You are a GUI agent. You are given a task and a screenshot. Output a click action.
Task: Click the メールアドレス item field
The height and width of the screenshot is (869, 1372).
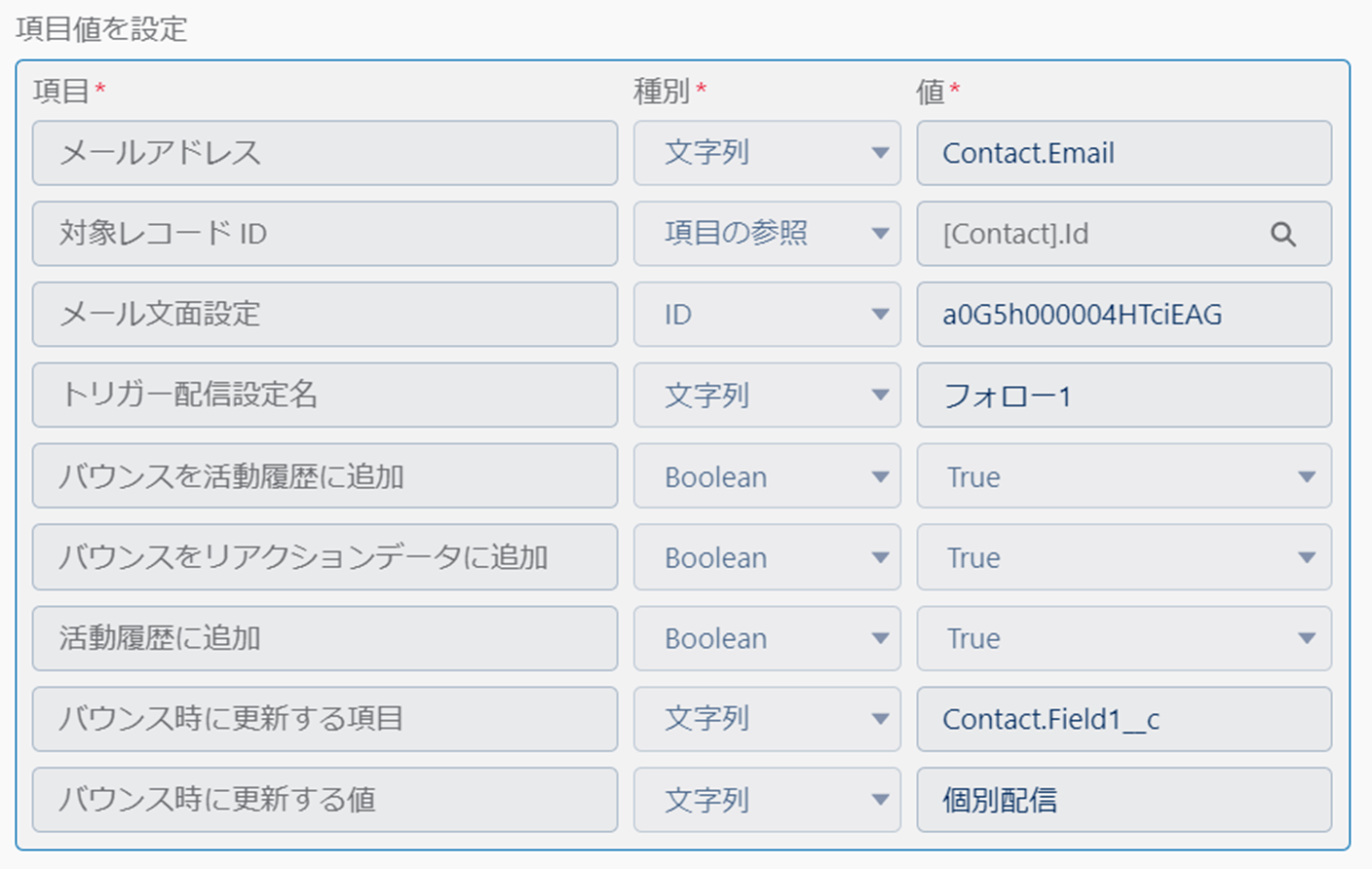(x=324, y=153)
